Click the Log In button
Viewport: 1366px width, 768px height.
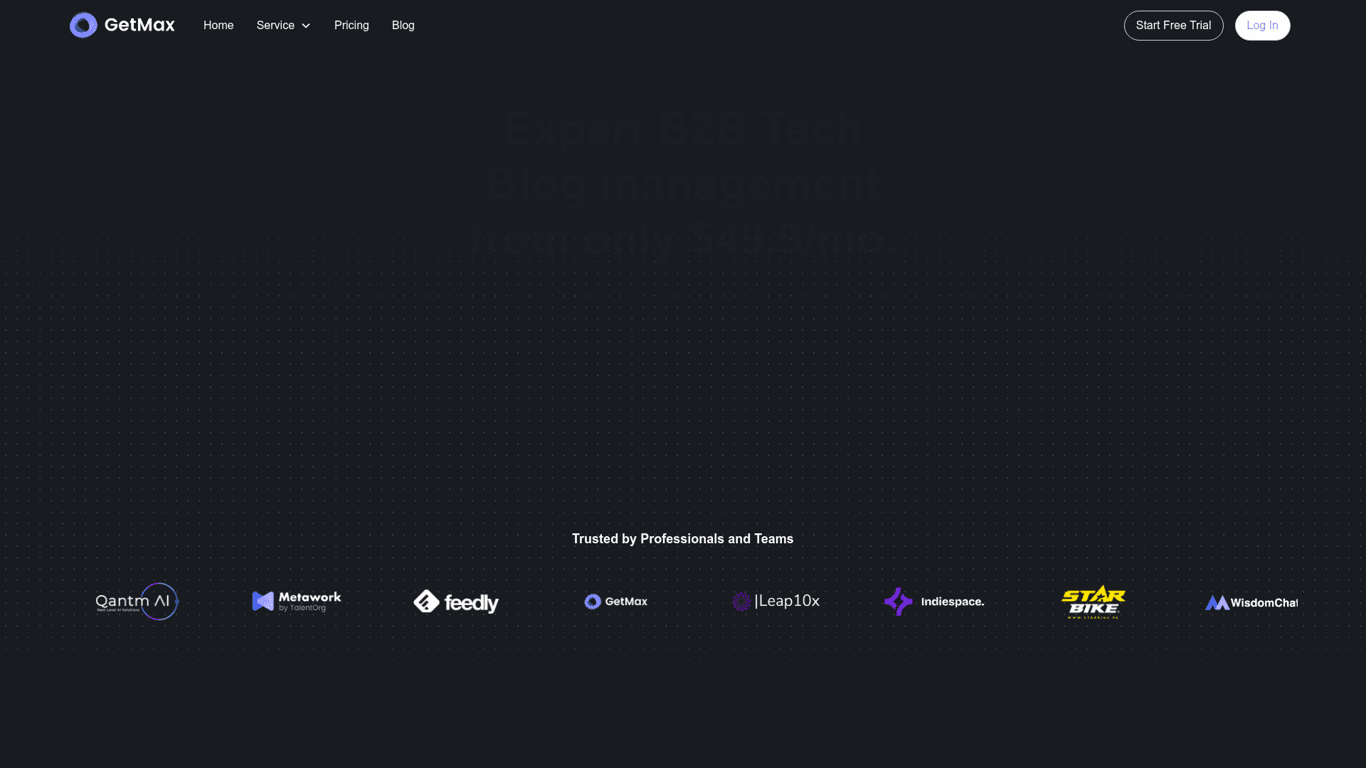[1262, 25]
